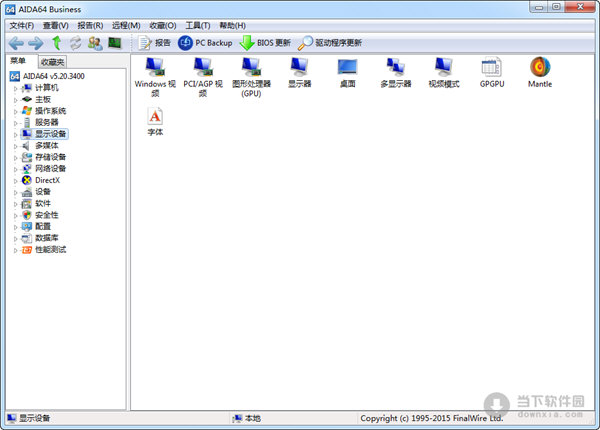
Task: Click the green up-level arrow
Action: tap(57, 43)
